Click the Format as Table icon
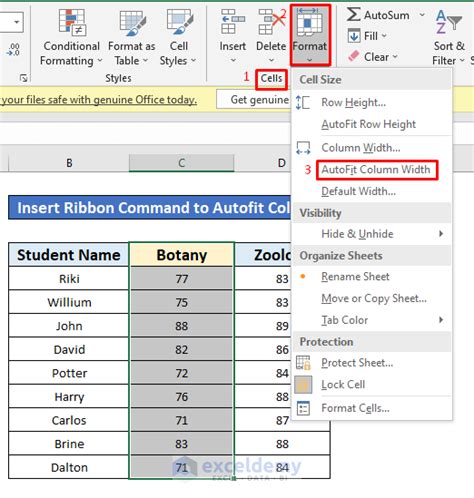 [132, 23]
